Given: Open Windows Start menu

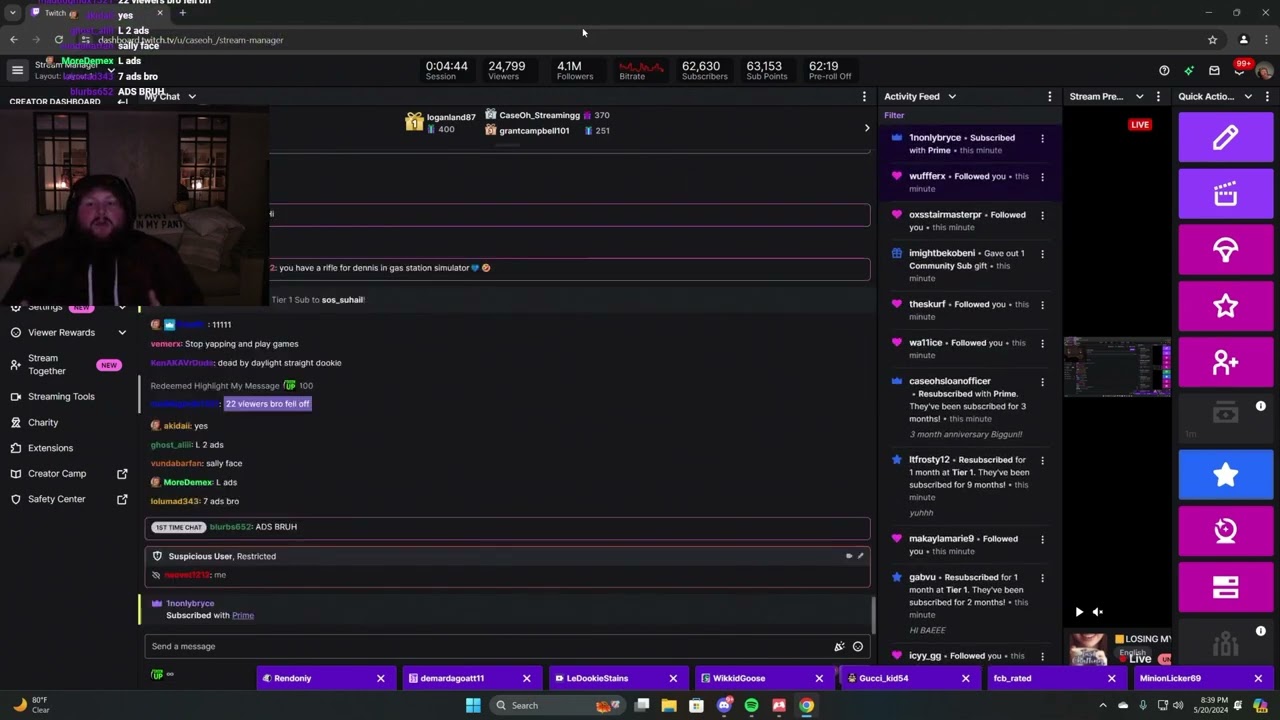Looking at the screenshot, I should pos(473,705).
